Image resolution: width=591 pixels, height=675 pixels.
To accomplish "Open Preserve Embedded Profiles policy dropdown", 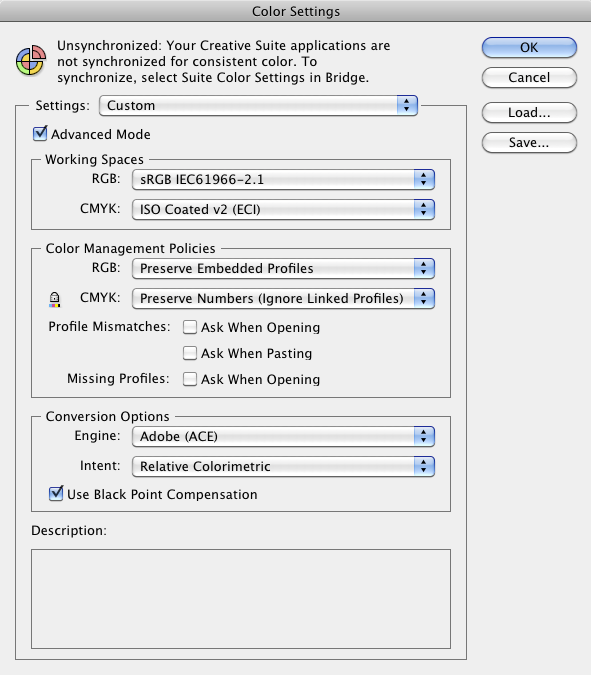I will 283,269.
